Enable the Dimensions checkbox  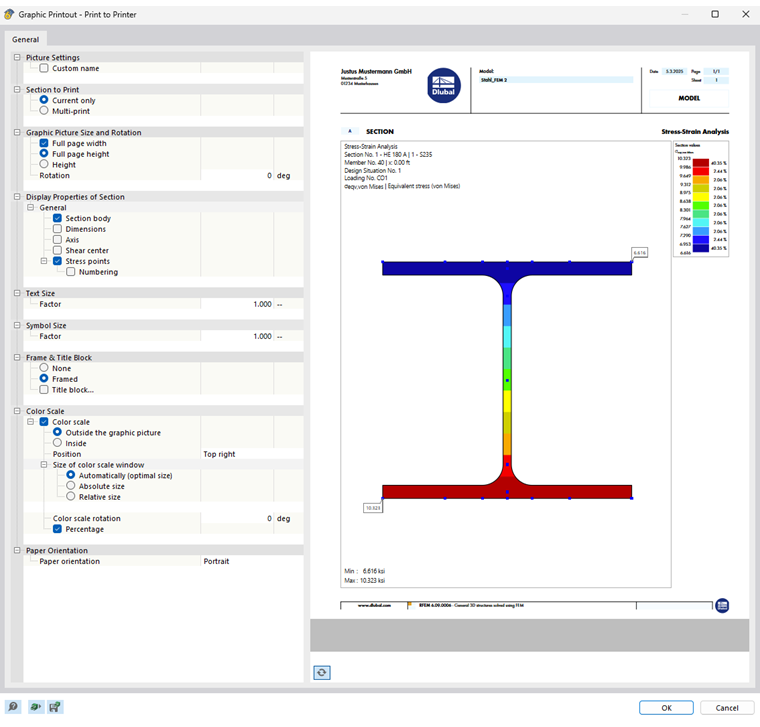click(x=57, y=229)
